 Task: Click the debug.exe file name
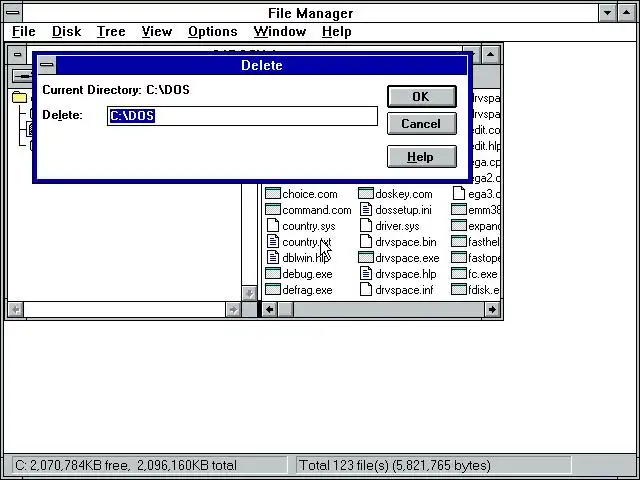pyautogui.click(x=307, y=274)
